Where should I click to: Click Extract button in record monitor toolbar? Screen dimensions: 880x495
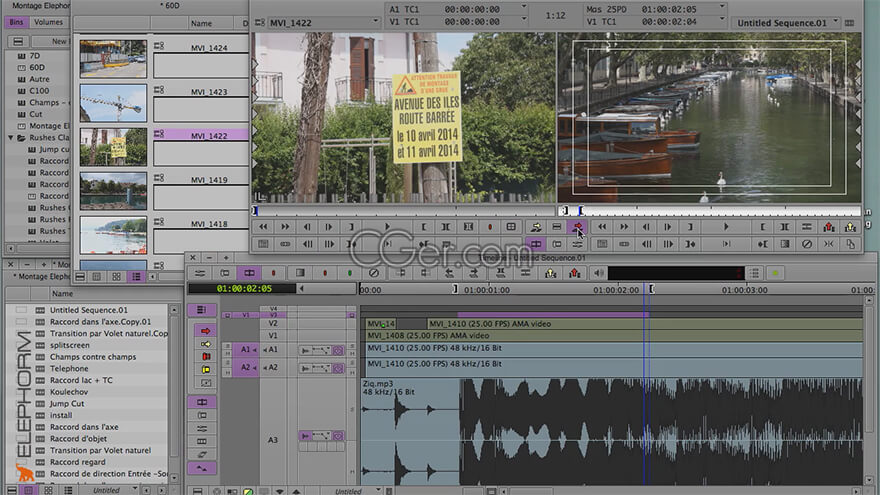click(x=851, y=227)
